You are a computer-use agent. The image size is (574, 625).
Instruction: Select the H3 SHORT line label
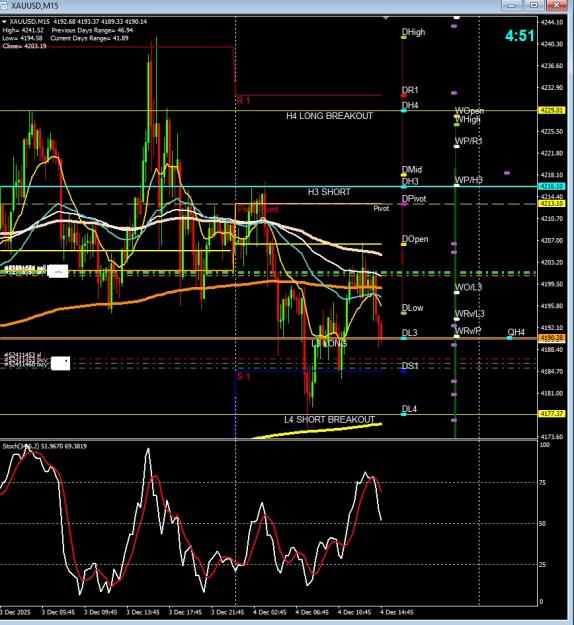(x=329, y=192)
